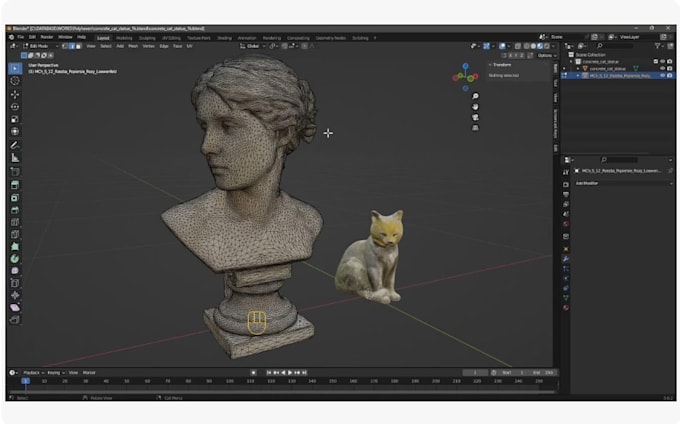The height and width of the screenshot is (424, 680).
Task: Collapse concrete_cat_statue collection in outliner
Action: (x=571, y=62)
